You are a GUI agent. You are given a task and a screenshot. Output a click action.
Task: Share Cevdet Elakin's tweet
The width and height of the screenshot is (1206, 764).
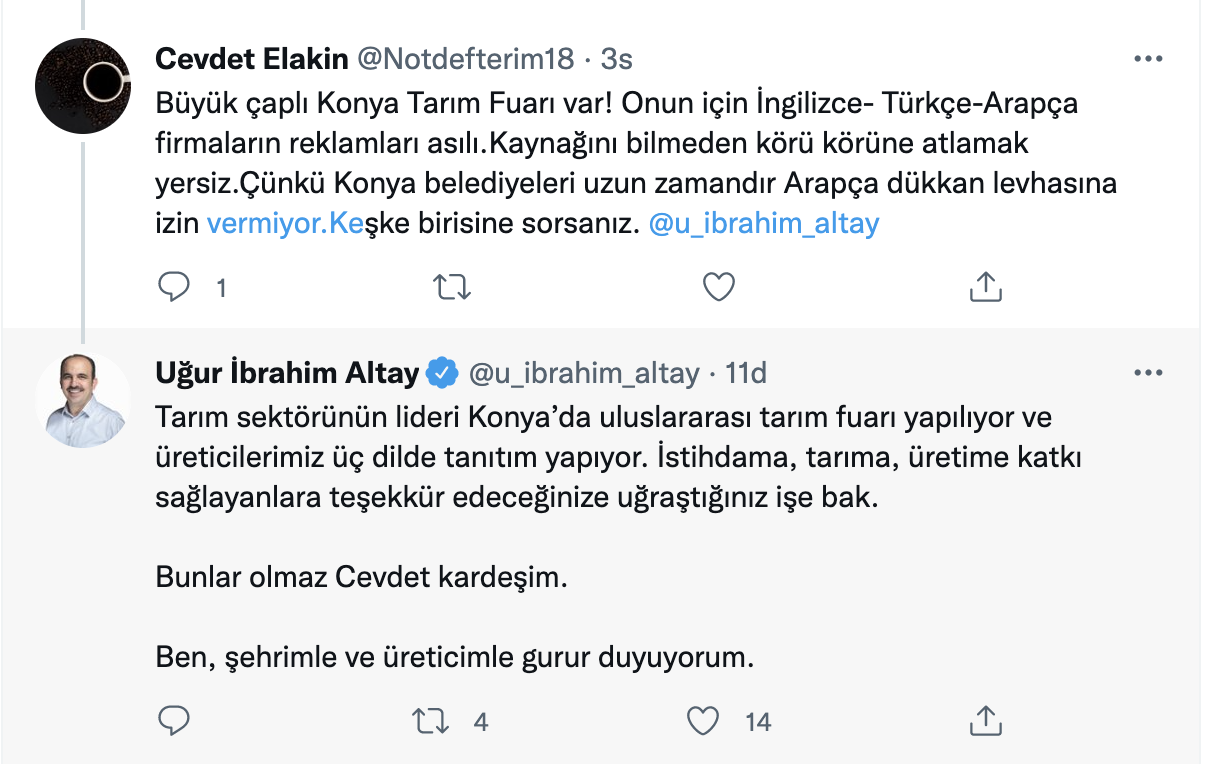[x=985, y=286]
